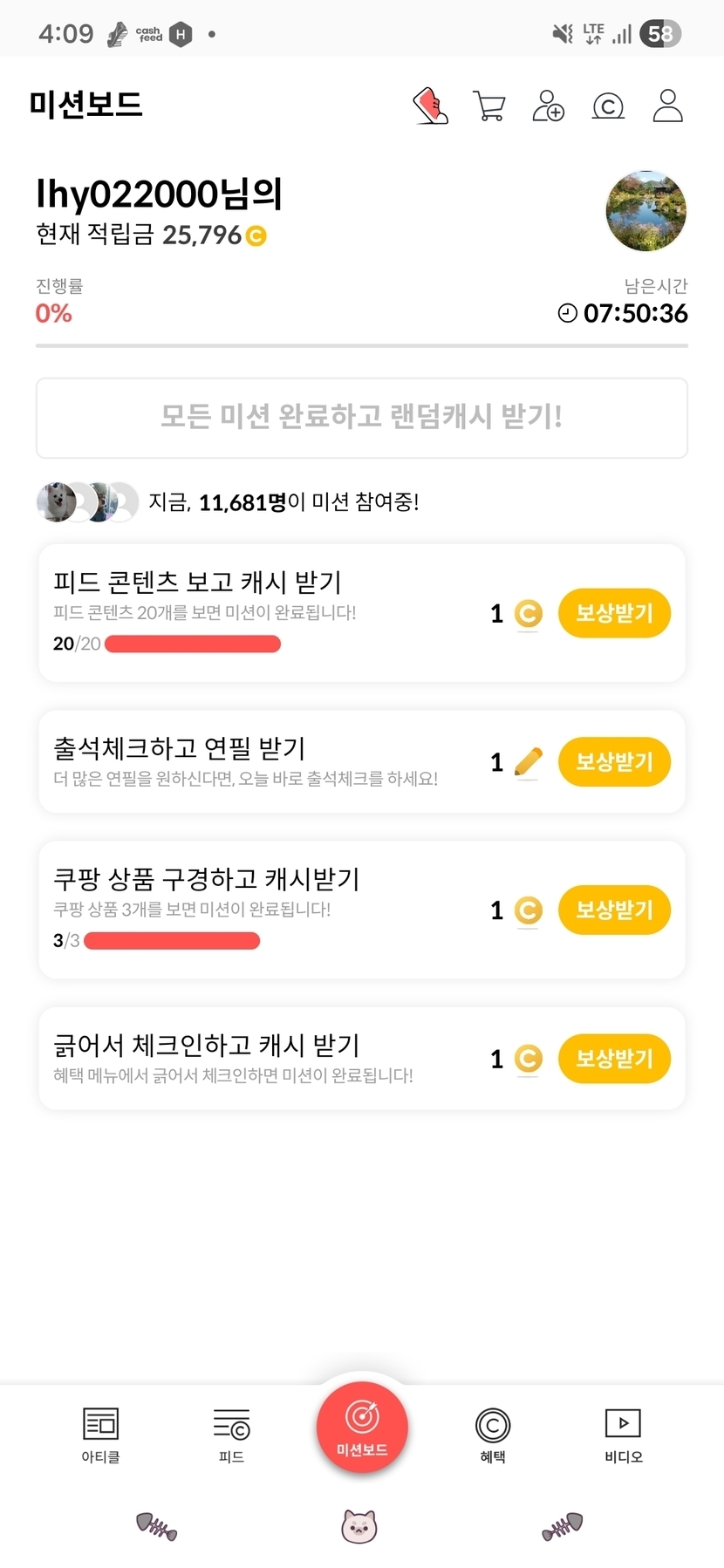724x1568 pixels.
Task: Claim reward for 긁어서 체크인 mission
Action: coord(614,1058)
